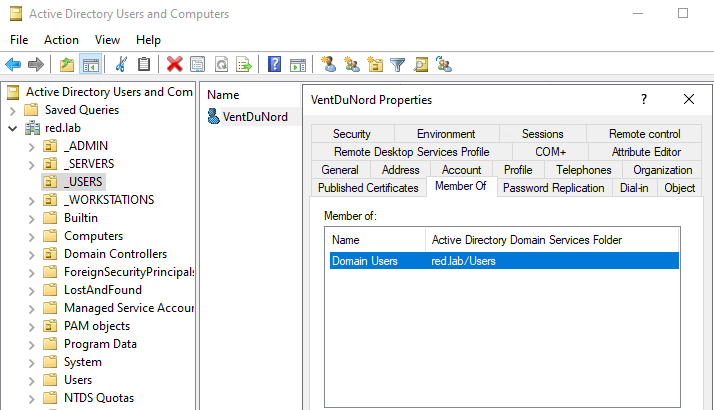Click the properties dialog help button
714x410 pixels.
644,99
